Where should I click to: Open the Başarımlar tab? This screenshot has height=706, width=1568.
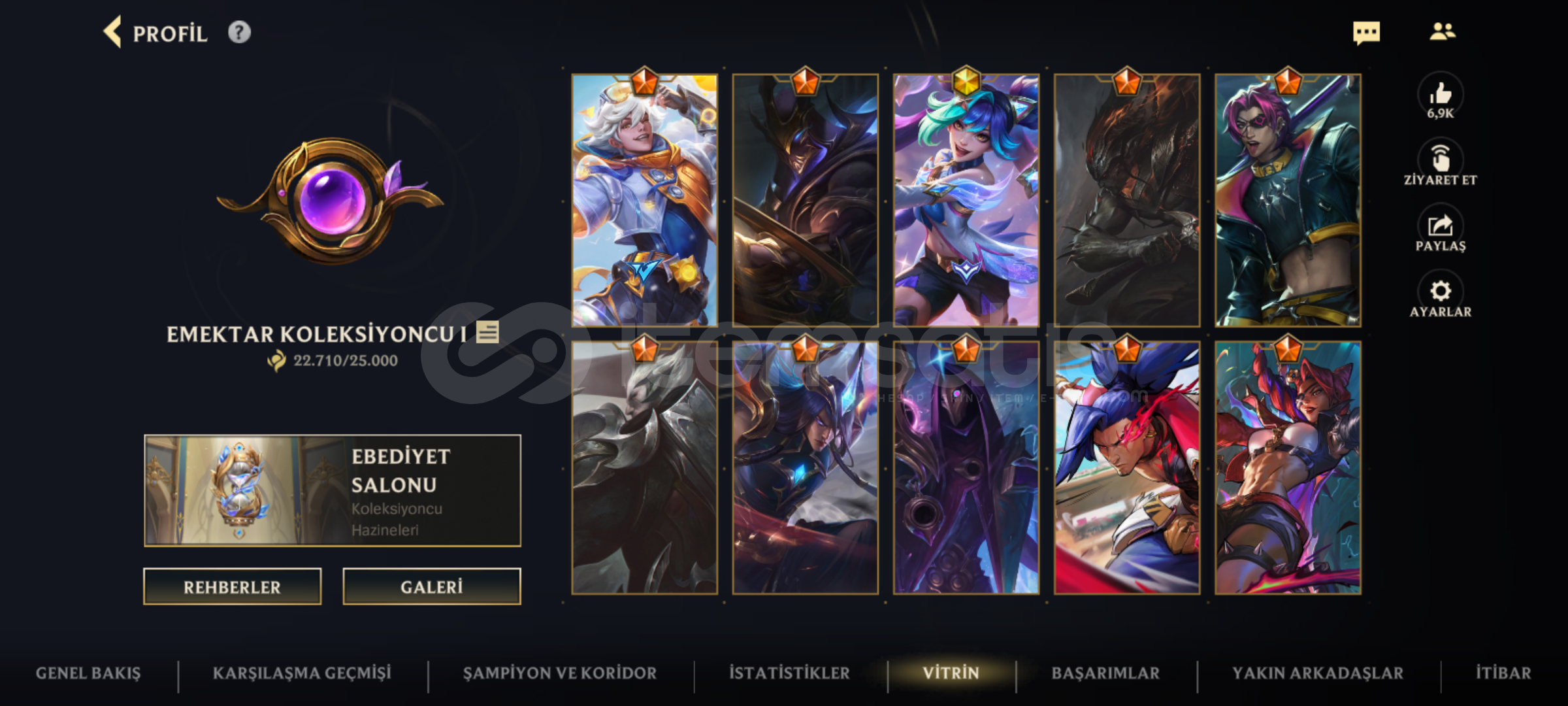coord(1105,673)
